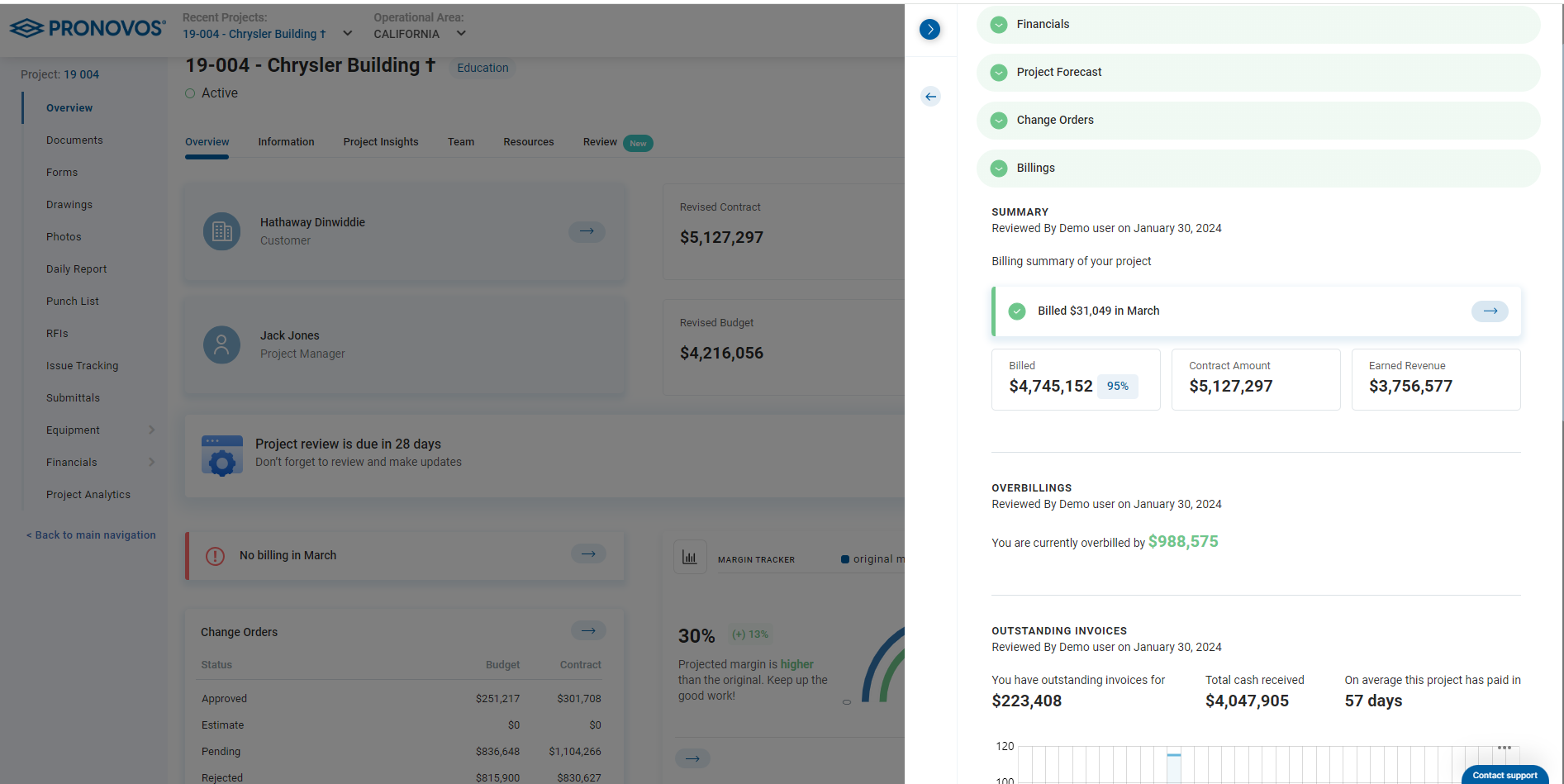This screenshot has width=1564, height=784.
Task: Click Back to main navigation link
Action: (91, 535)
